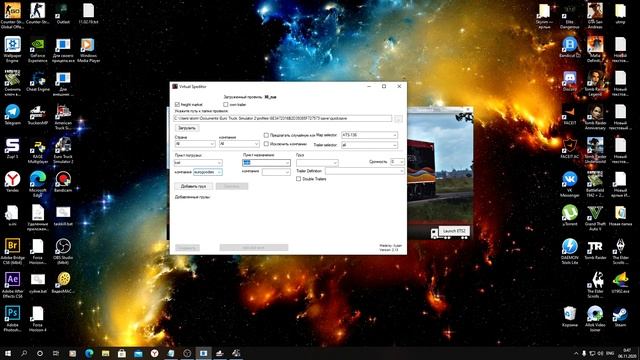Tick the checkbox beside Map selector label

(266, 135)
